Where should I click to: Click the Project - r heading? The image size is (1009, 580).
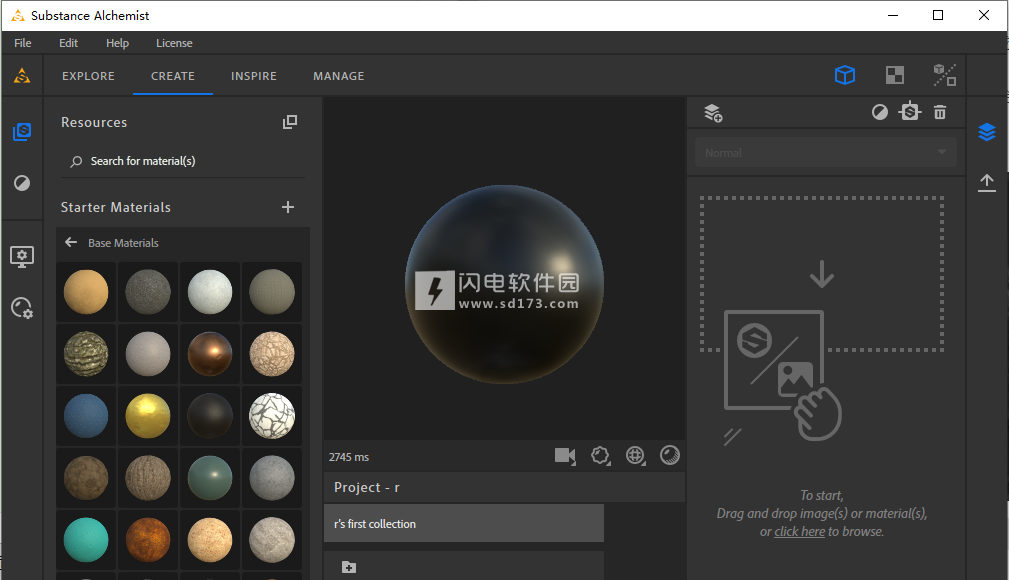(x=367, y=487)
